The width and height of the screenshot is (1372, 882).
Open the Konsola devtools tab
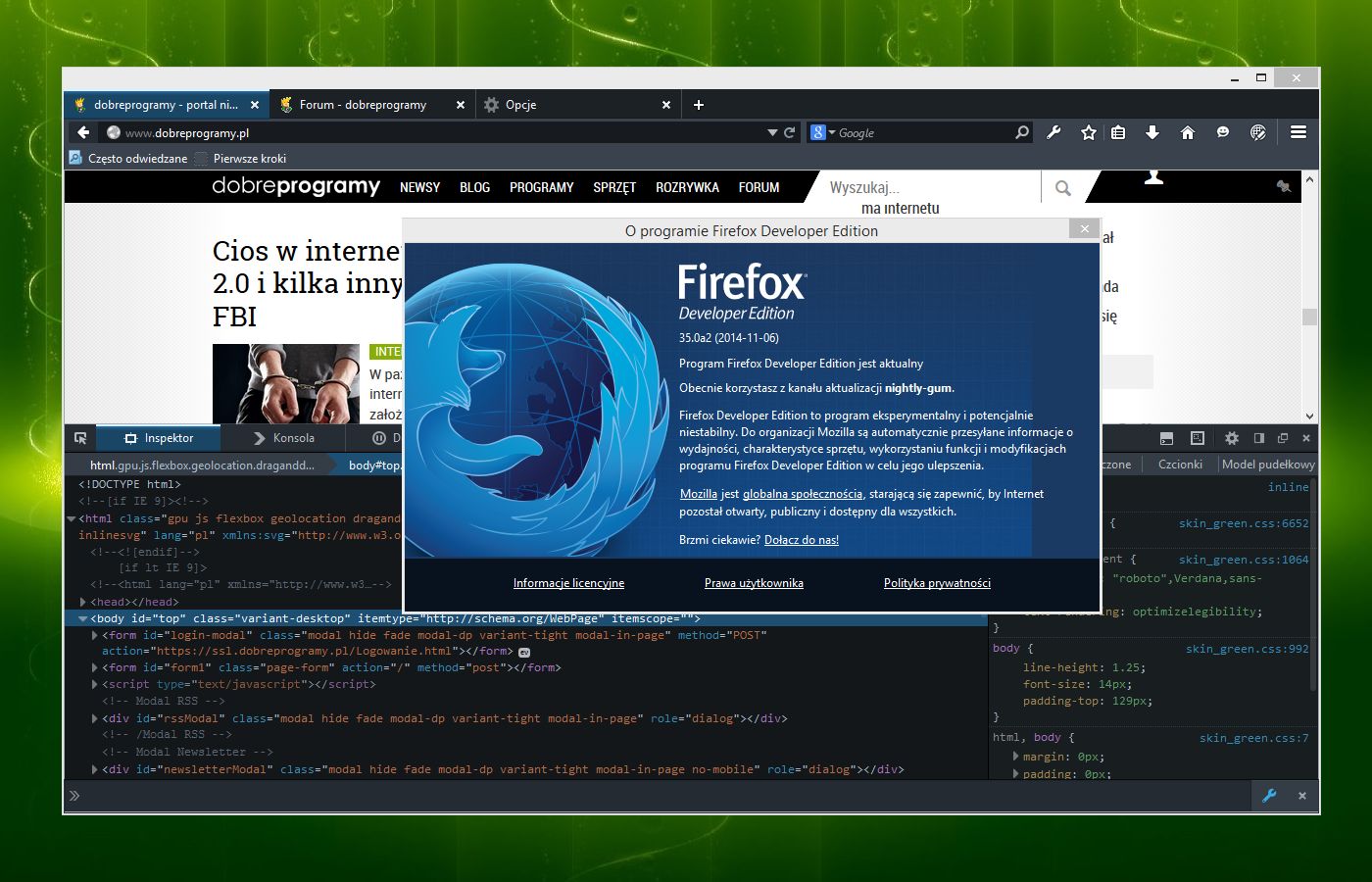pyautogui.click(x=284, y=438)
